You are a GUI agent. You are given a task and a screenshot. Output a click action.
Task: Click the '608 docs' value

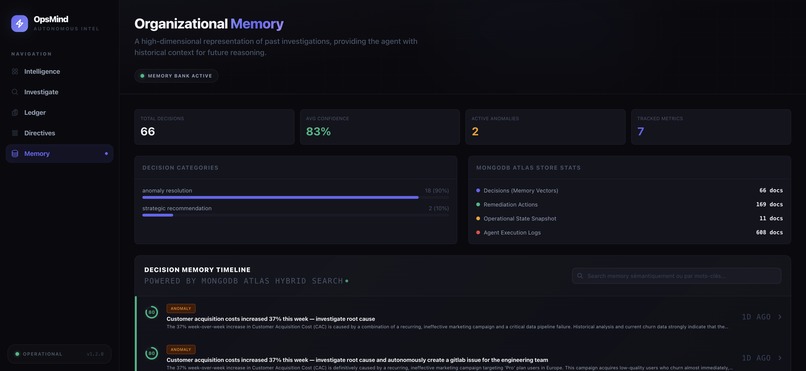pos(770,232)
